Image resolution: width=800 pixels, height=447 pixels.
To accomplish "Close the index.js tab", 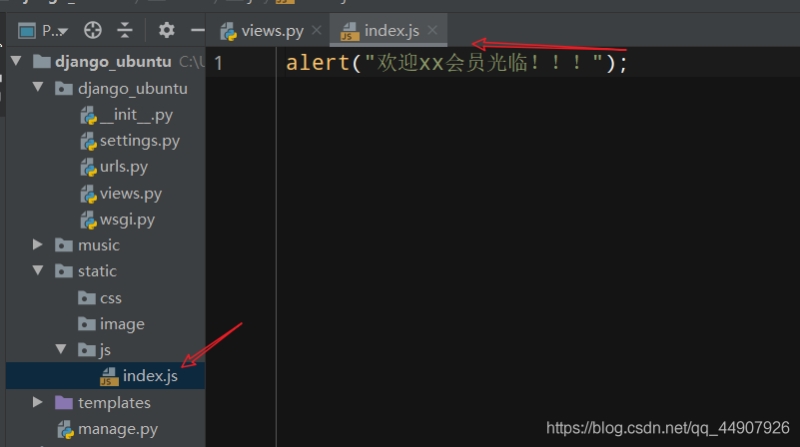I will point(432,31).
